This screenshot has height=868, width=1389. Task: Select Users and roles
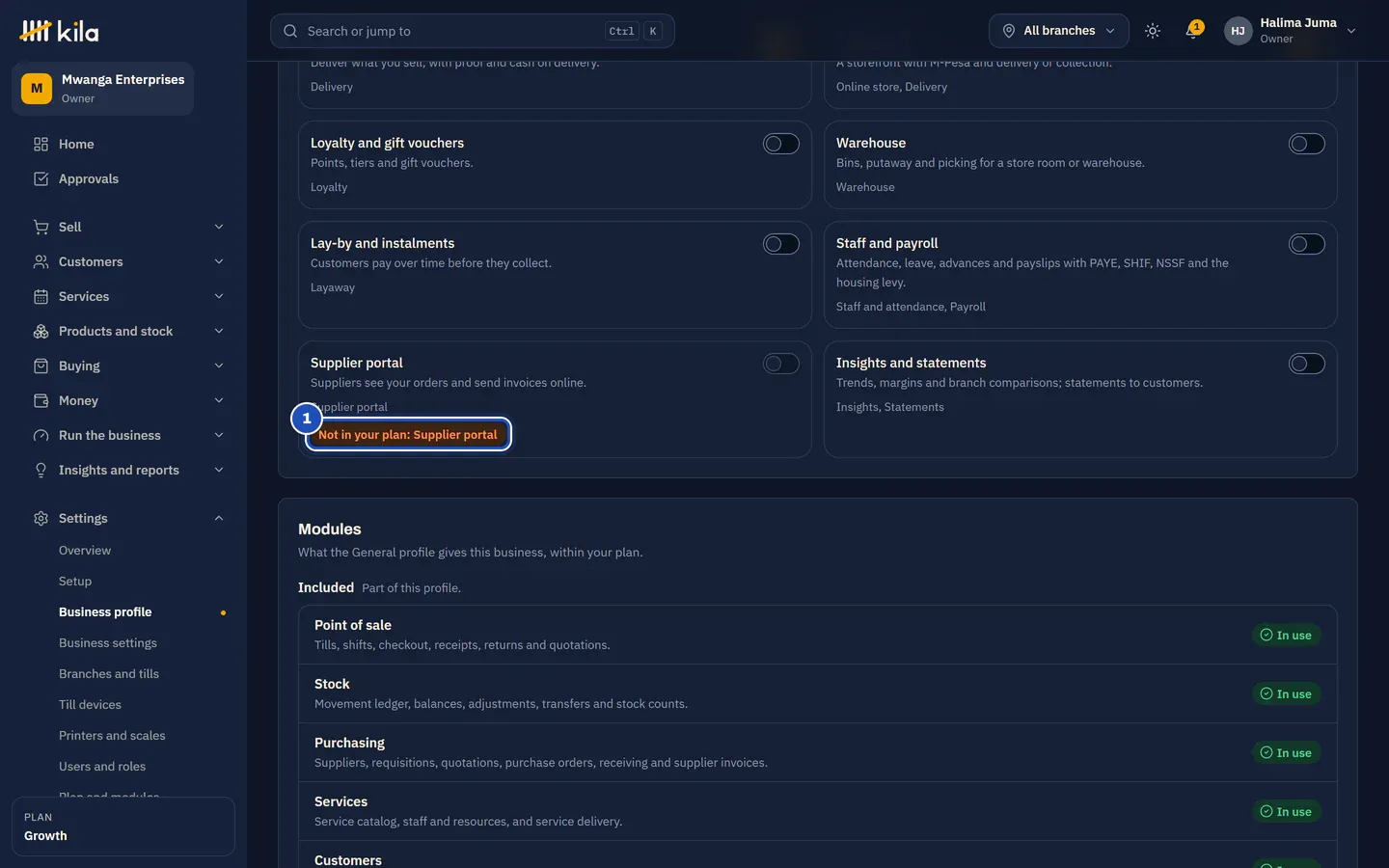(102, 767)
